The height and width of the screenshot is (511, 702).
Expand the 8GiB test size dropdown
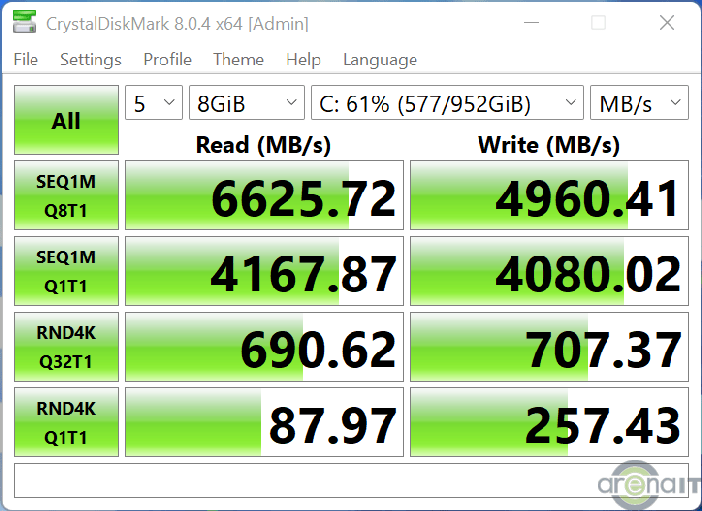247,103
